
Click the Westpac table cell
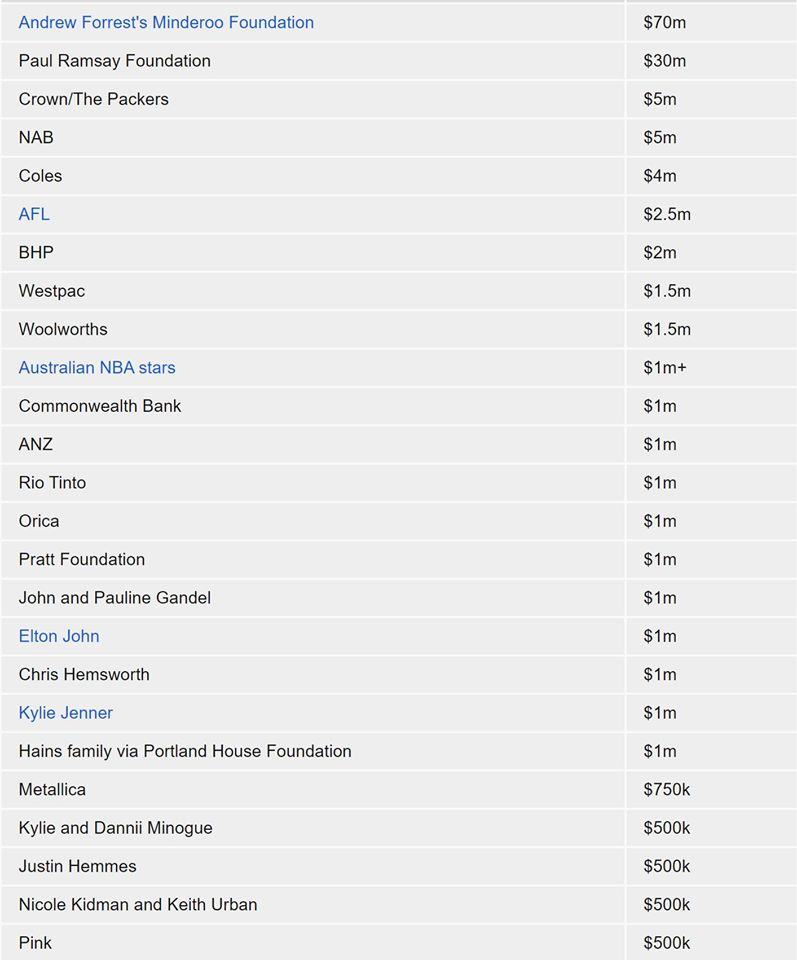52,291
